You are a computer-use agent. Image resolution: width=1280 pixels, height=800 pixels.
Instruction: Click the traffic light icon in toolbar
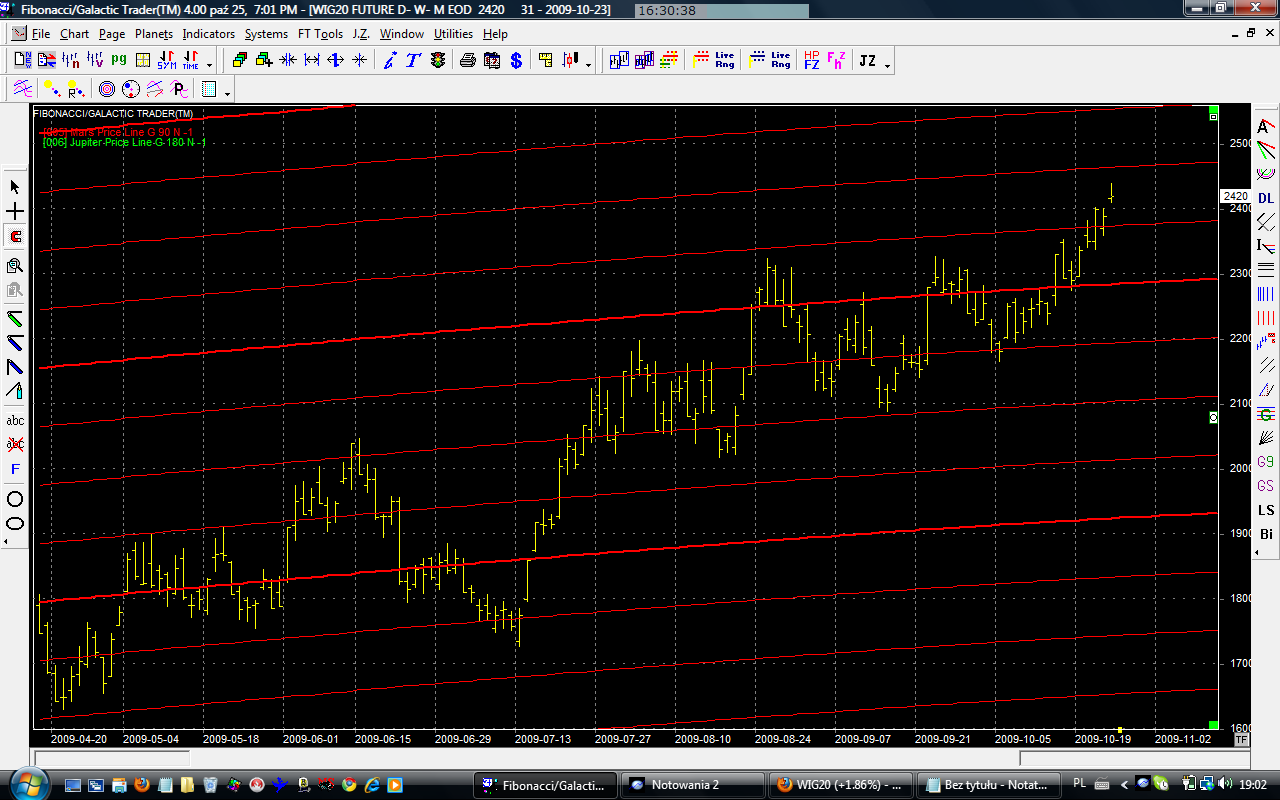(x=438, y=61)
